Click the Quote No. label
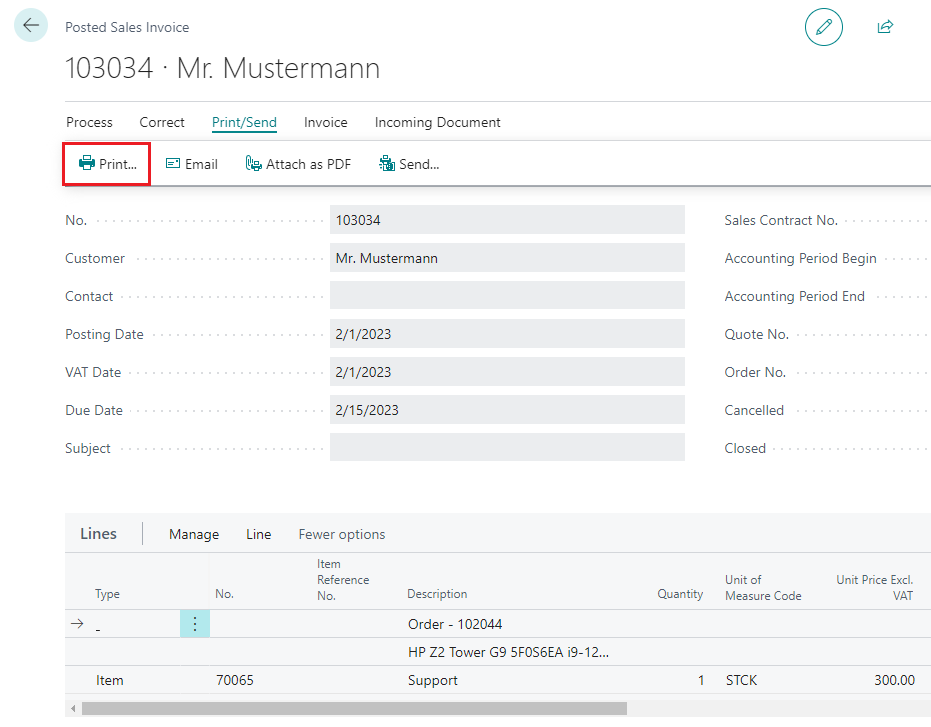The image size is (931, 727). point(756,334)
